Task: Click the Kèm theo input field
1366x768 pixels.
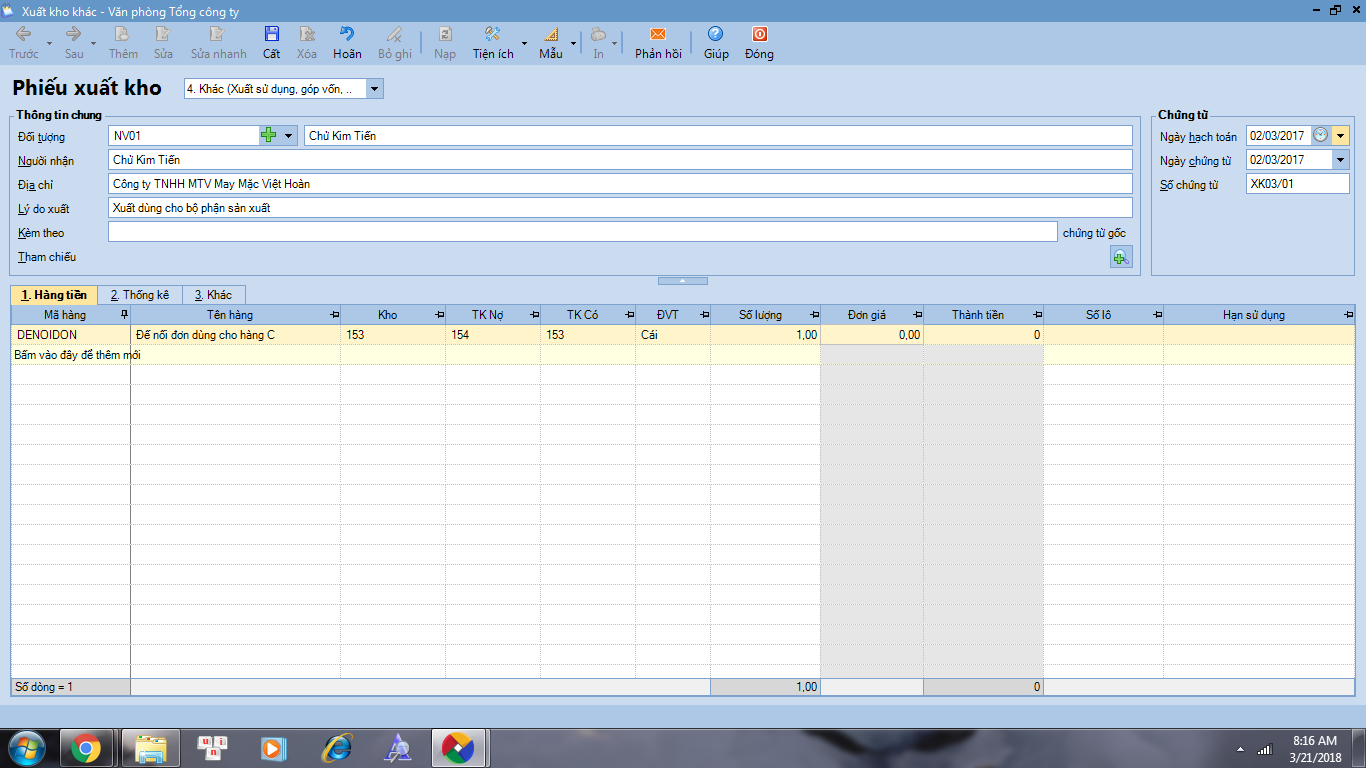Action: (582, 232)
